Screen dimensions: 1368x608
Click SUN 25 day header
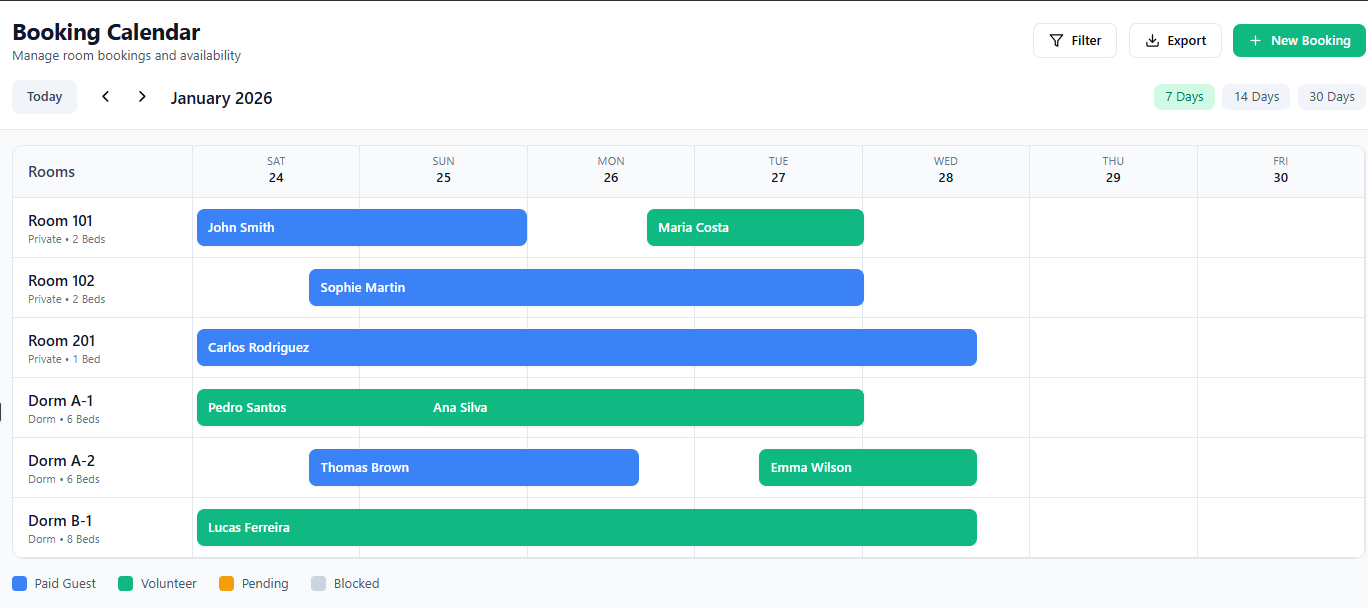[x=443, y=170]
